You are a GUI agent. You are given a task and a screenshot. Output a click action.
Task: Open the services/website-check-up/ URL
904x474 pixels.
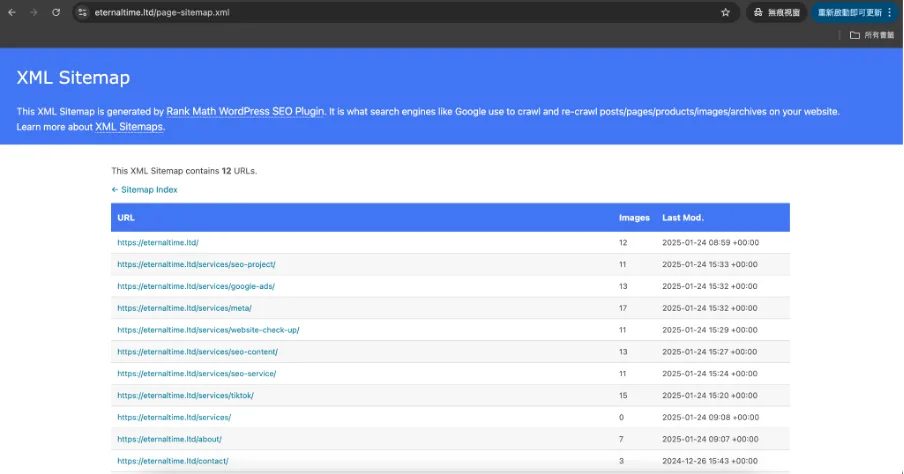click(208, 330)
